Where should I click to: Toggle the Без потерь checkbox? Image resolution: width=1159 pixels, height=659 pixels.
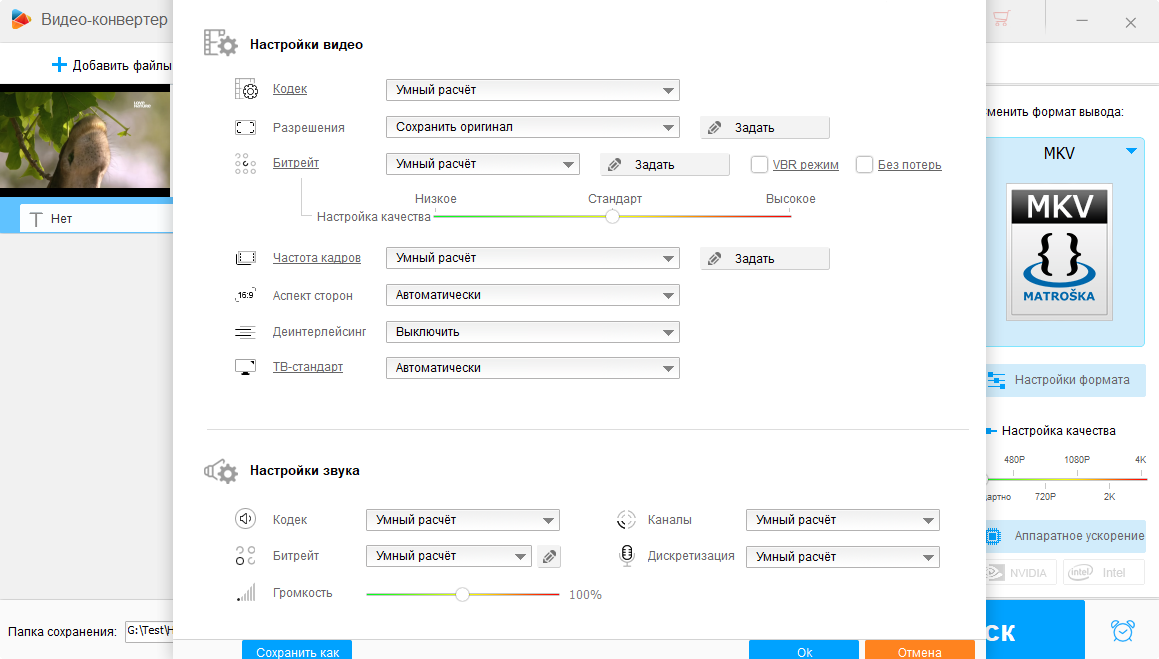coord(865,165)
